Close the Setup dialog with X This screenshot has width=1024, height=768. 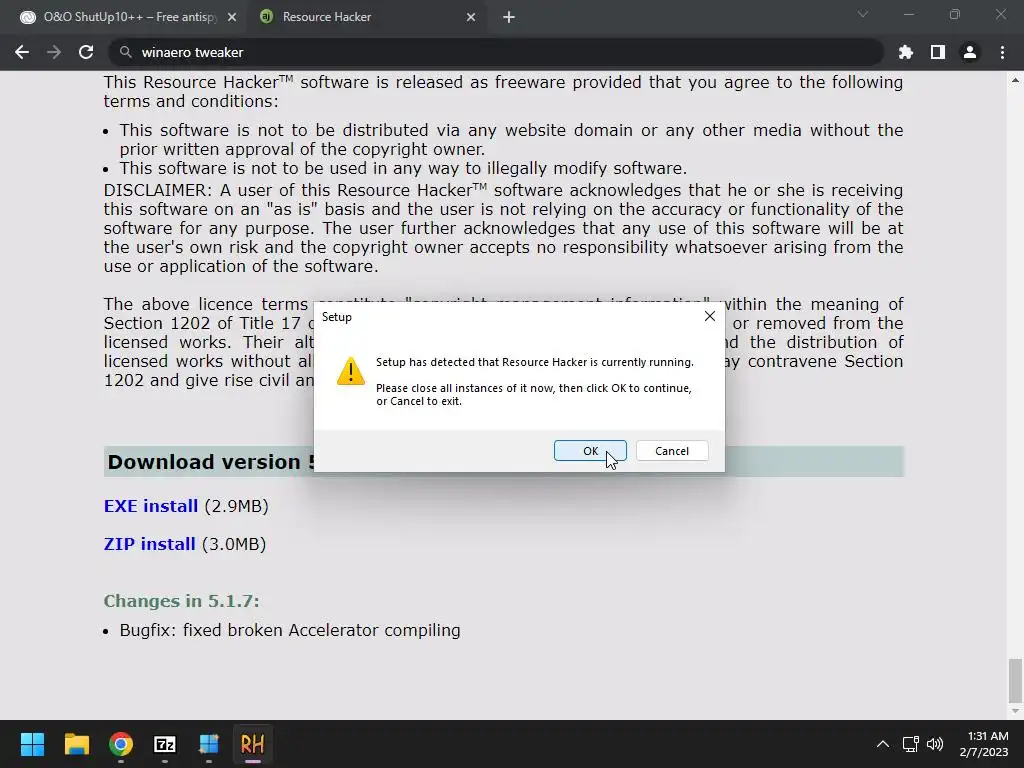(x=709, y=316)
